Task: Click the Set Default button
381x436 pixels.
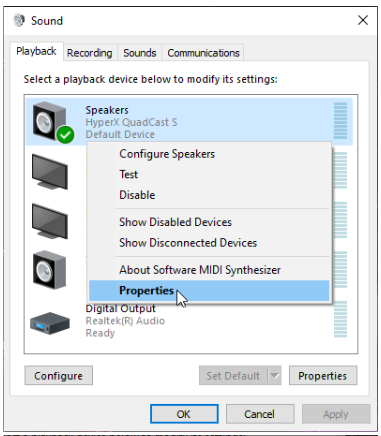Action: pyautogui.click(x=233, y=376)
